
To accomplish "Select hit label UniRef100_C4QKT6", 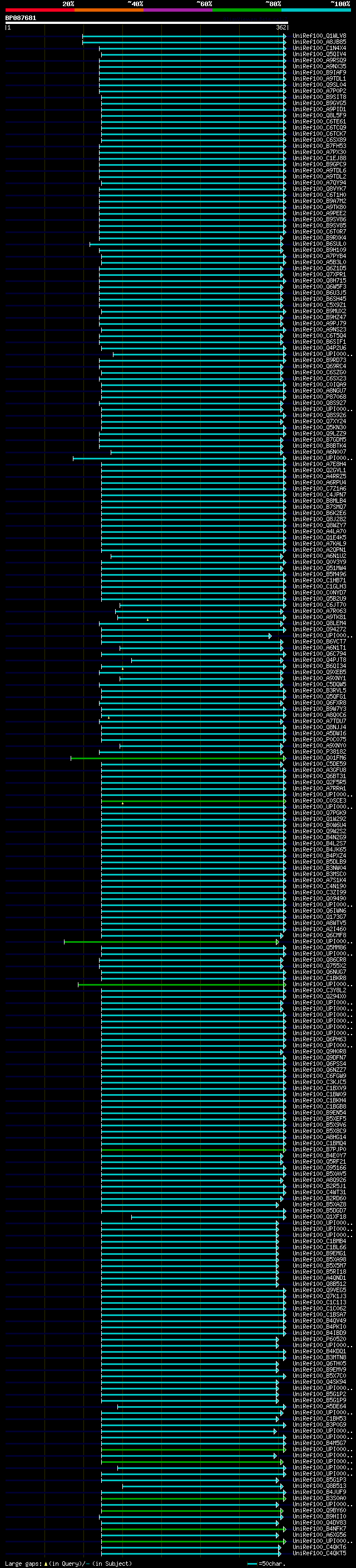I will 319,1547.
